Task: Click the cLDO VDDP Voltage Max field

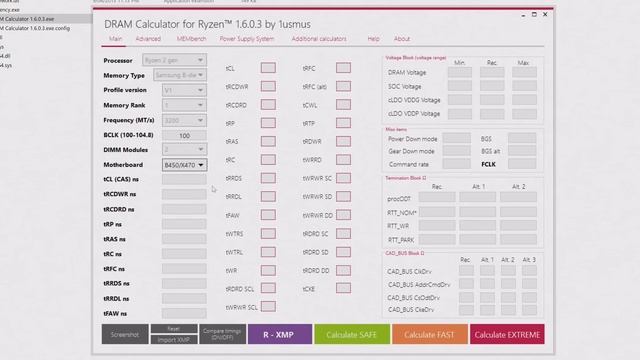Action: [x=524, y=113]
